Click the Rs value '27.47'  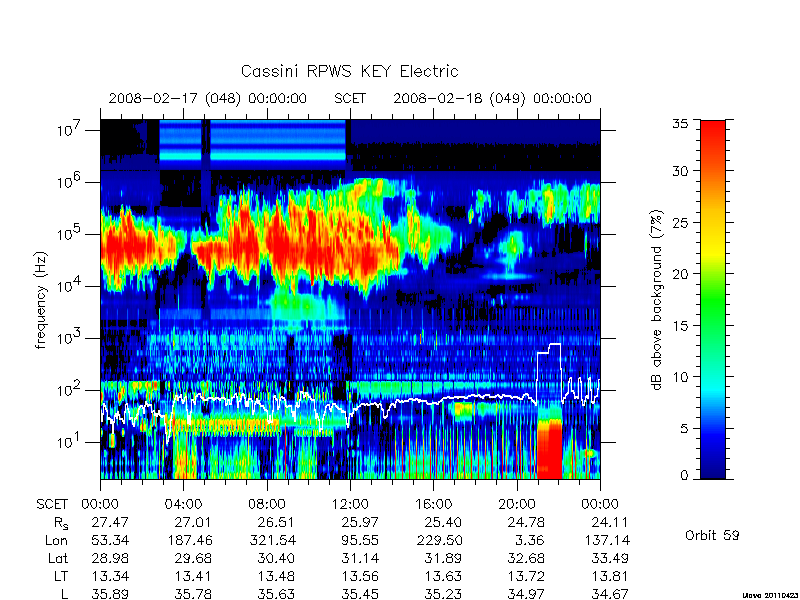(110, 523)
